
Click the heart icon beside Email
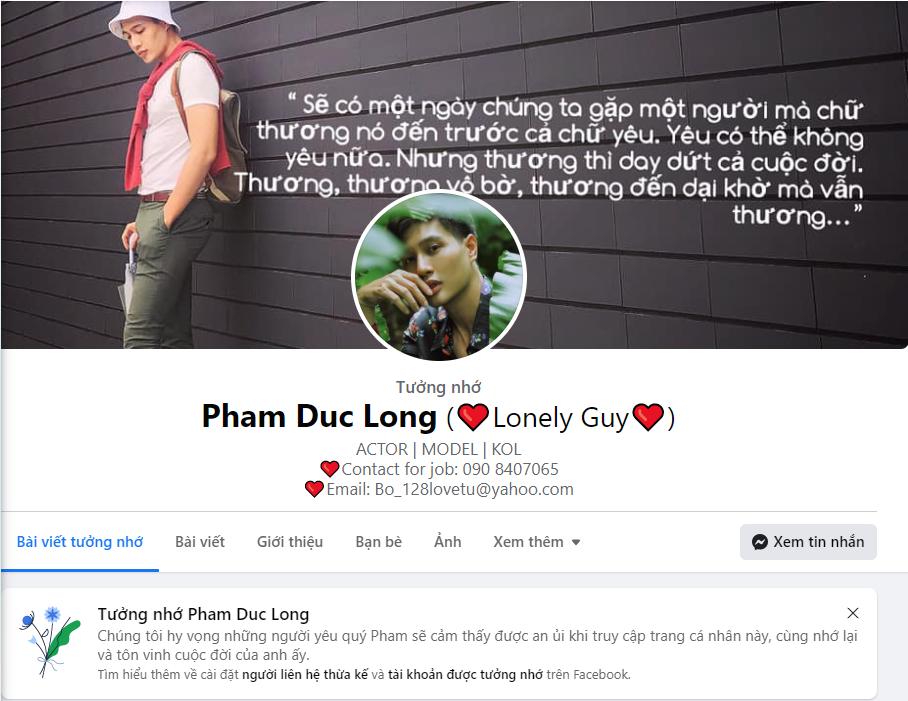coord(314,489)
